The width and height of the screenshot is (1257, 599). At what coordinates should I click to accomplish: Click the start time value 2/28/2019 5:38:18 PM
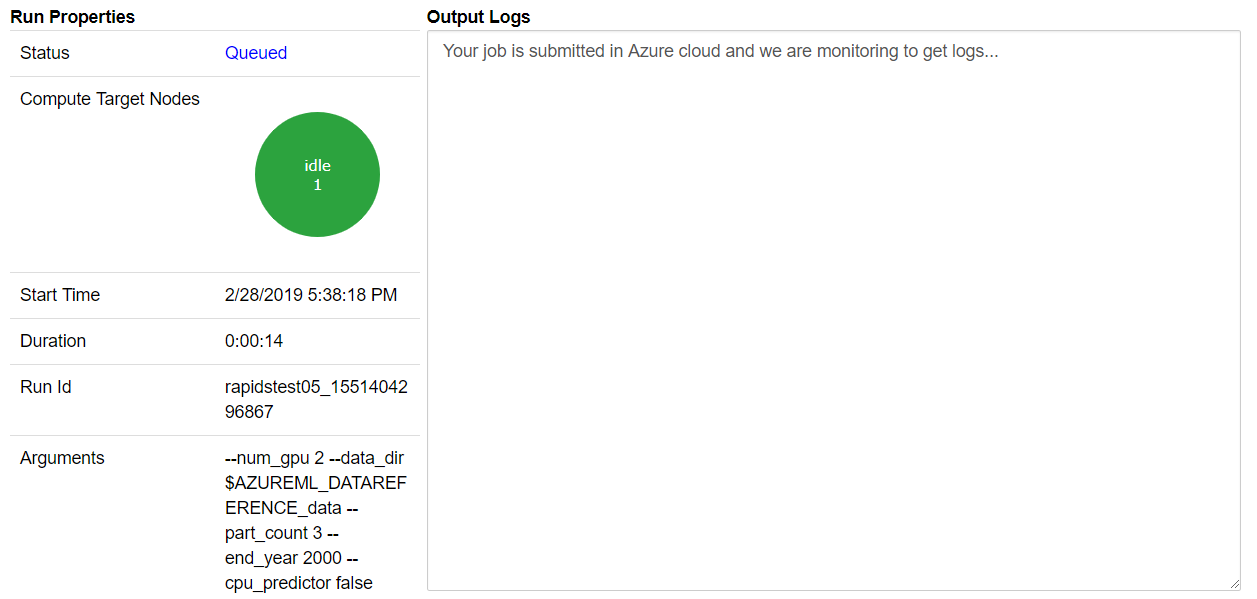pos(311,295)
